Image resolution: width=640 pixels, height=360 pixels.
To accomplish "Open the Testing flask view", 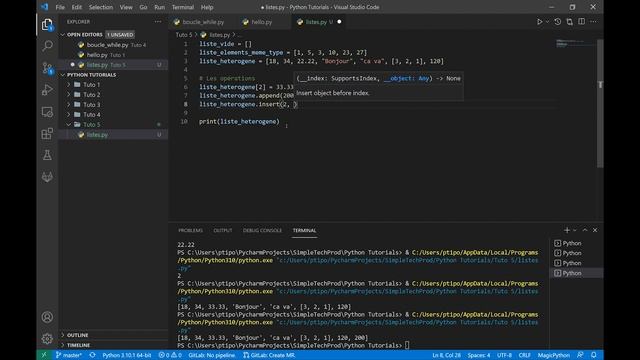I will pos(47,155).
